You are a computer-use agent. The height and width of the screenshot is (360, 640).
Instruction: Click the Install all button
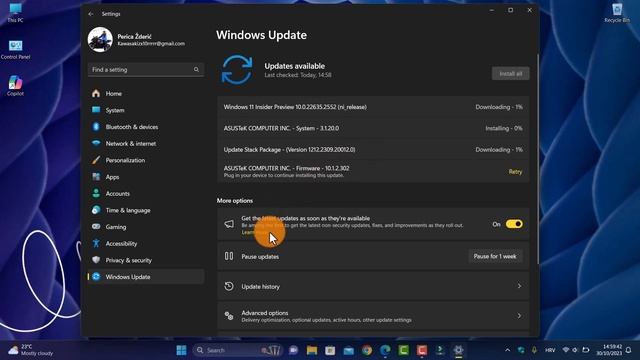tap(510, 73)
